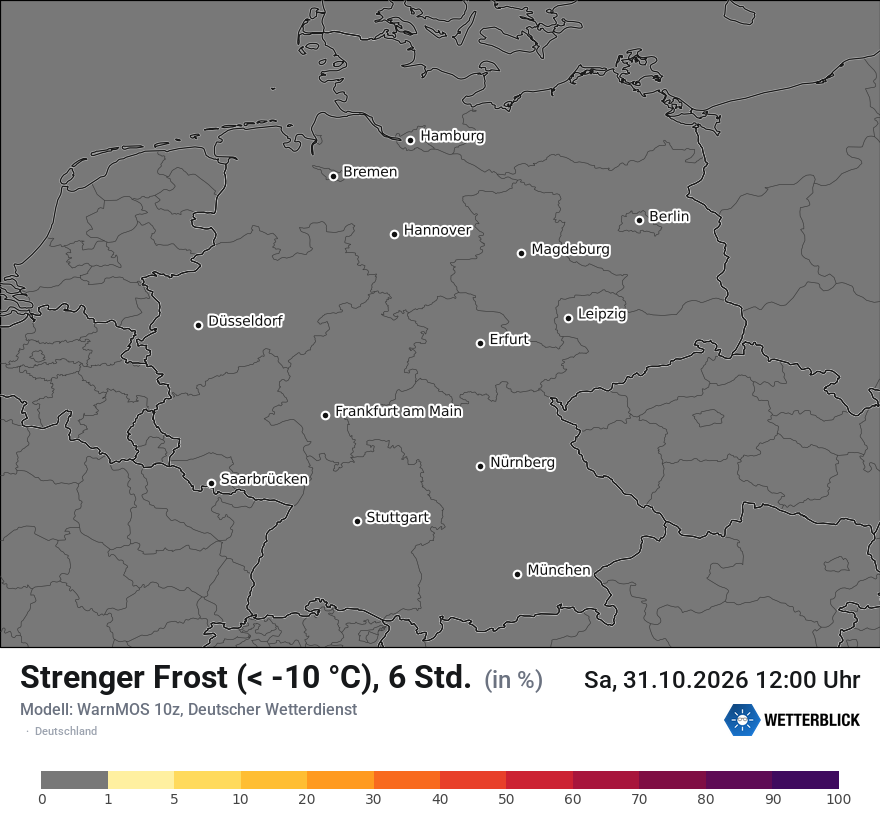Screen dimensions: 880x830
Task: Click the Hannover map label
Action: pos(438,230)
